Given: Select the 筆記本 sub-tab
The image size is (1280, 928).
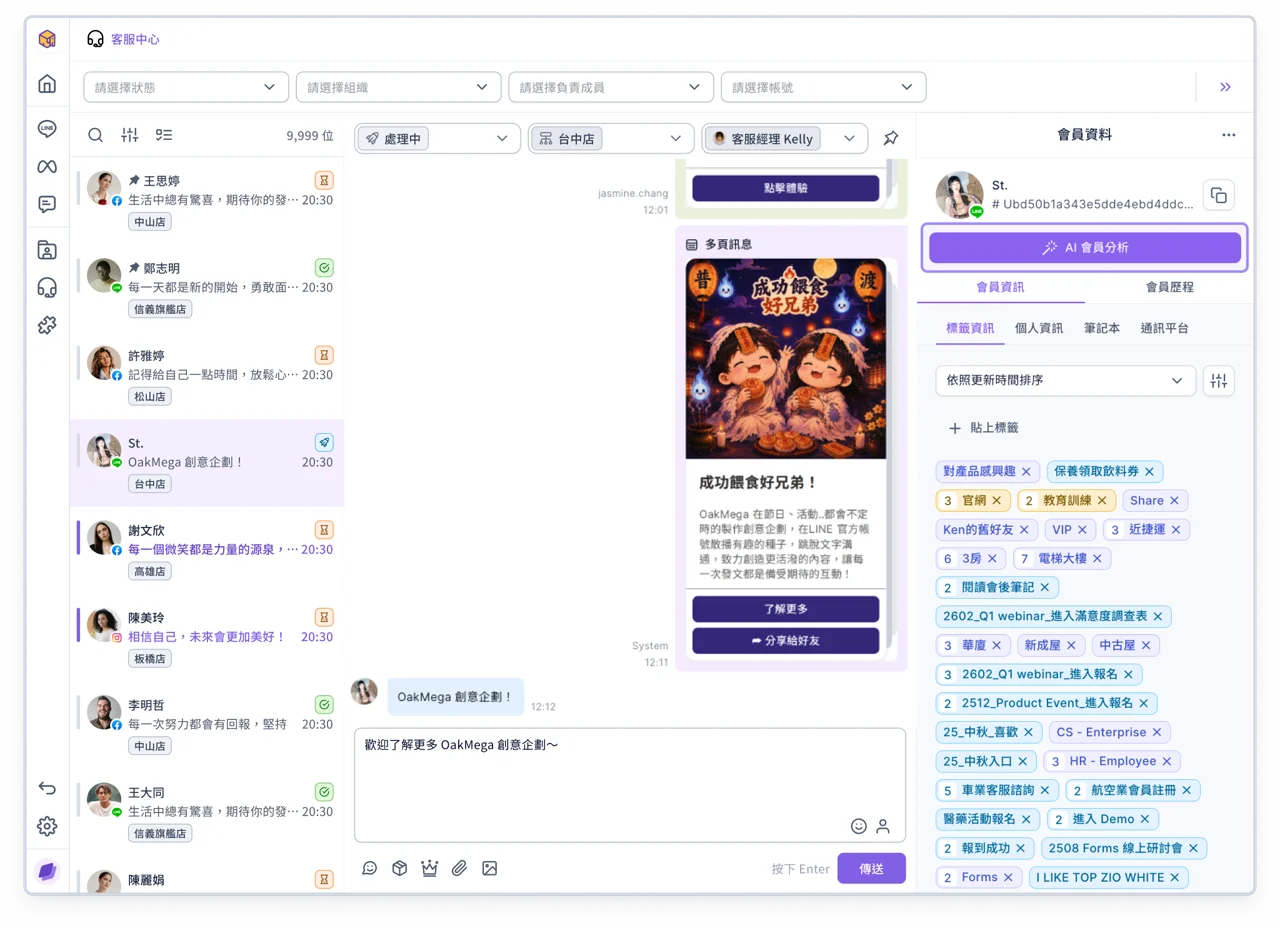Looking at the screenshot, I should click(1102, 328).
